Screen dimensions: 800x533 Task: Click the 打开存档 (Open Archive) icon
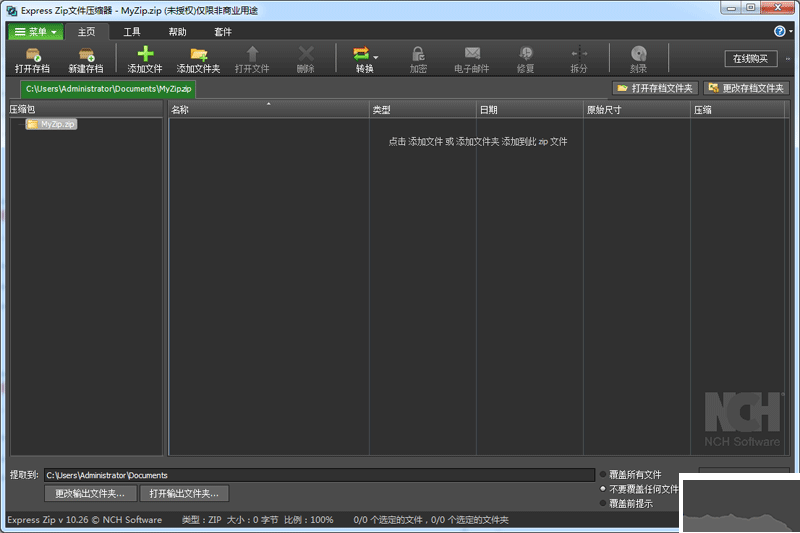[x=32, y=54]
